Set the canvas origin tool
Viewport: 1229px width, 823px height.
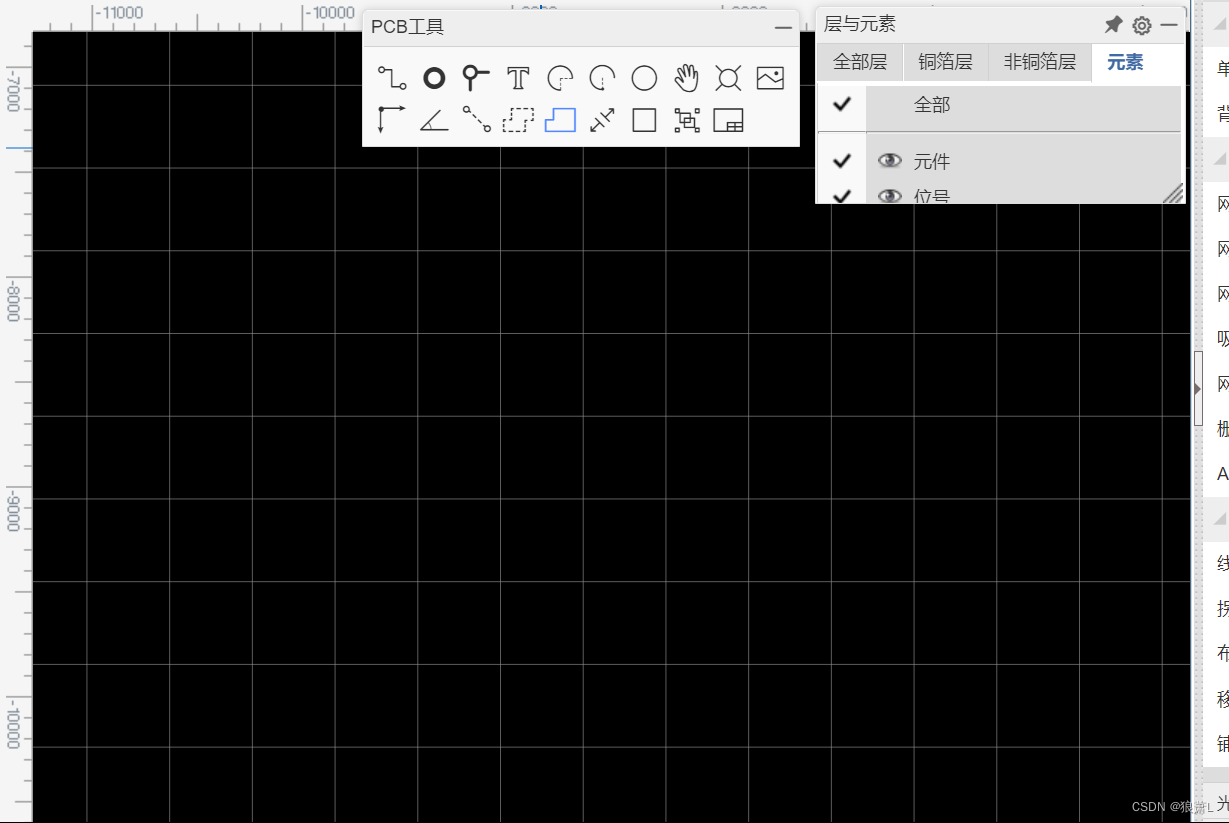[391, 120]
